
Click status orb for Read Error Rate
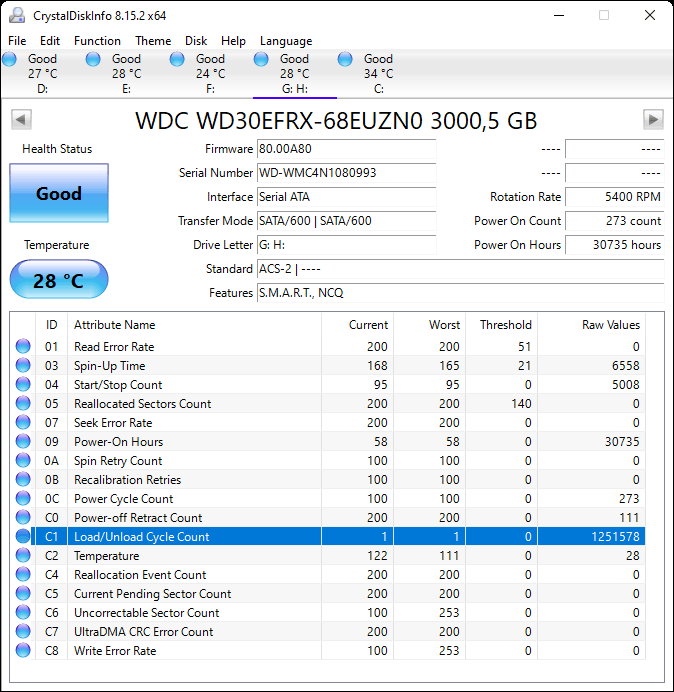pos(23,346)
